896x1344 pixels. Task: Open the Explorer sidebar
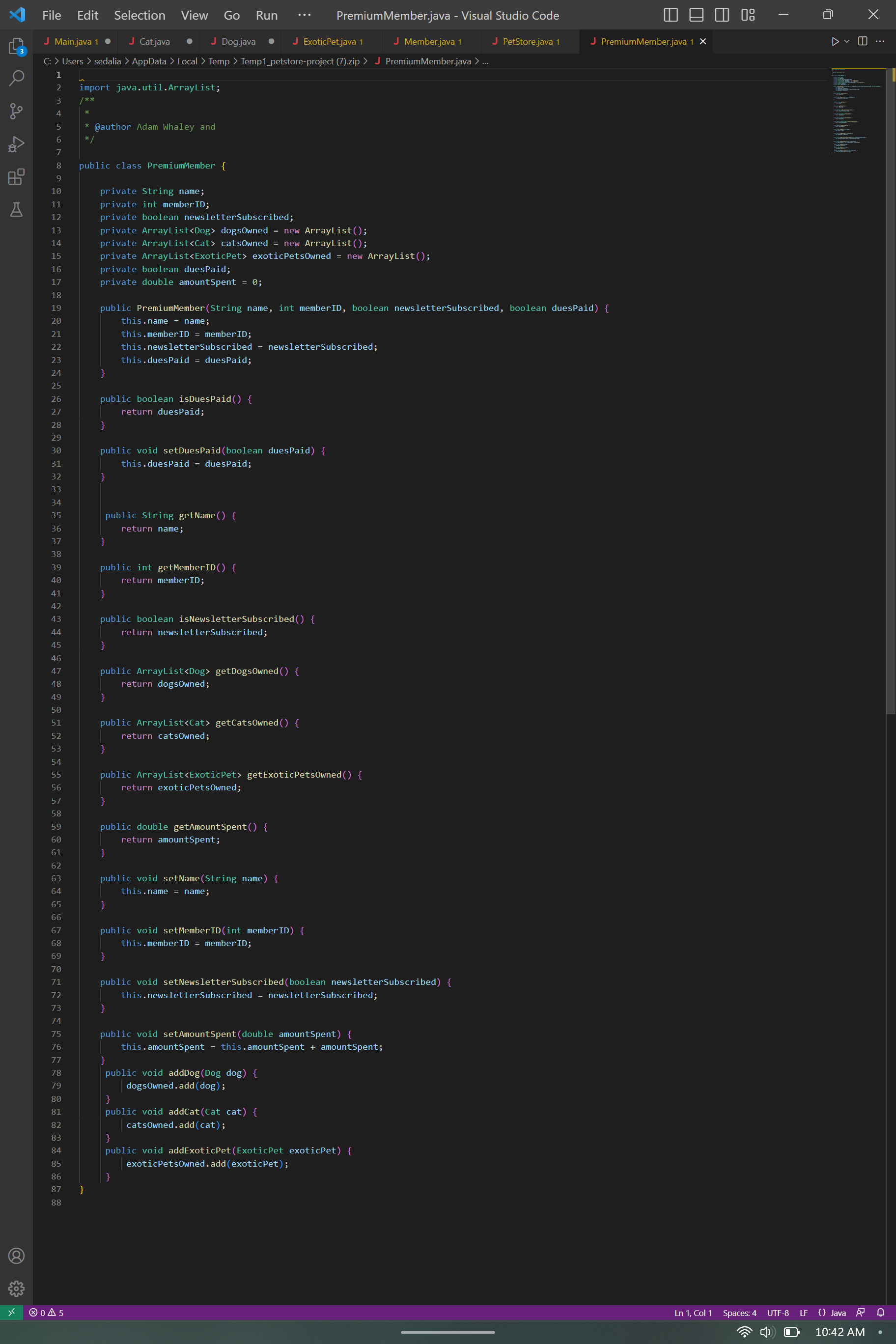[x=16, y=46]
